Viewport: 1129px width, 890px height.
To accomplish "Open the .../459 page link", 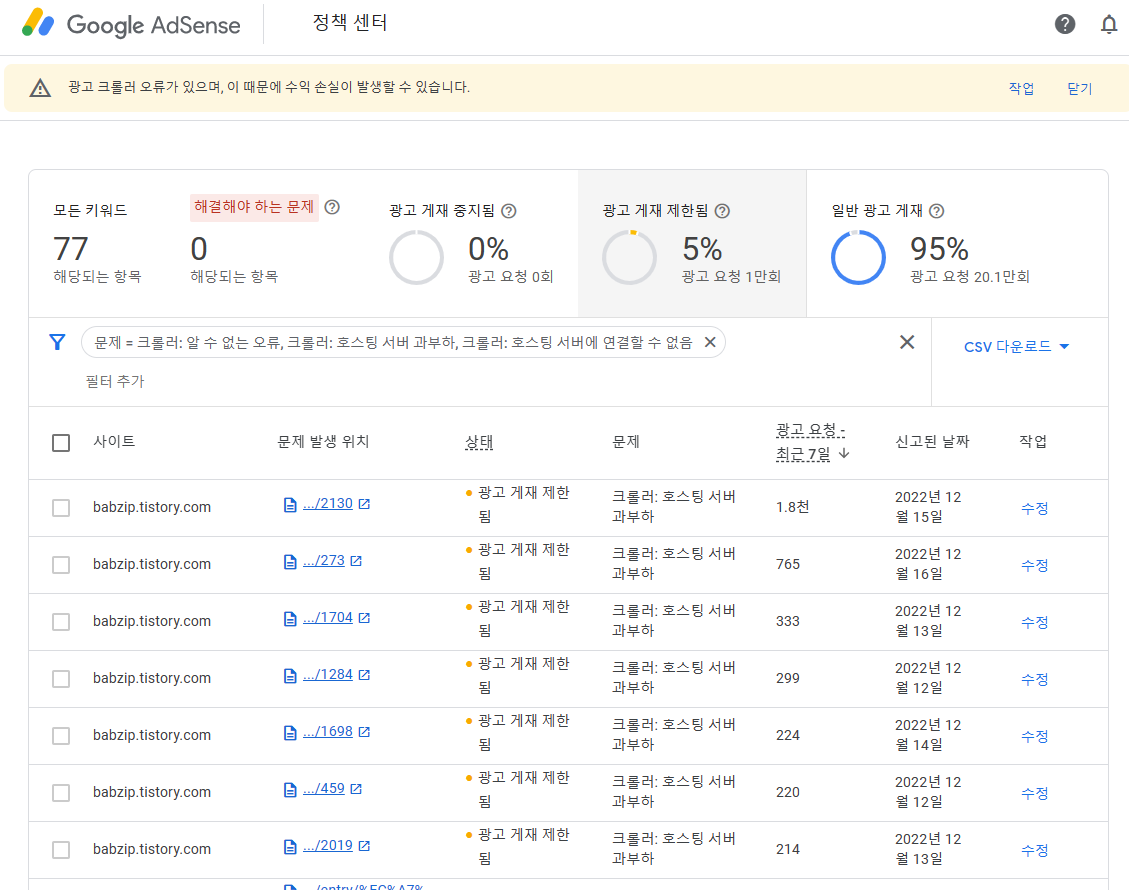I will coord(323,788).
